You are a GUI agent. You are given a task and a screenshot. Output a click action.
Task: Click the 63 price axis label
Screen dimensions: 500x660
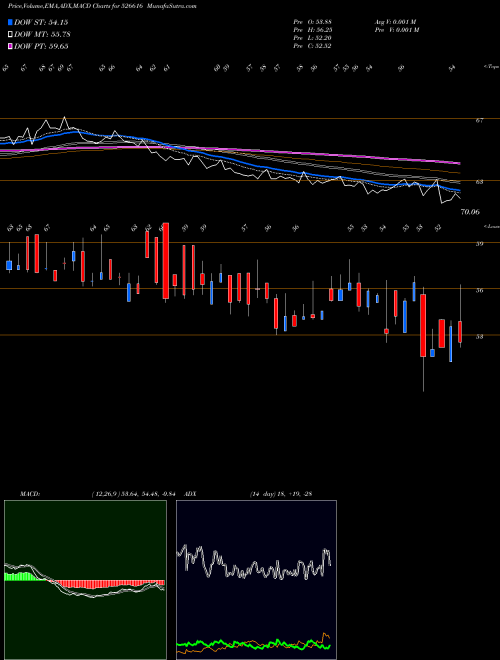click(479, 182)
